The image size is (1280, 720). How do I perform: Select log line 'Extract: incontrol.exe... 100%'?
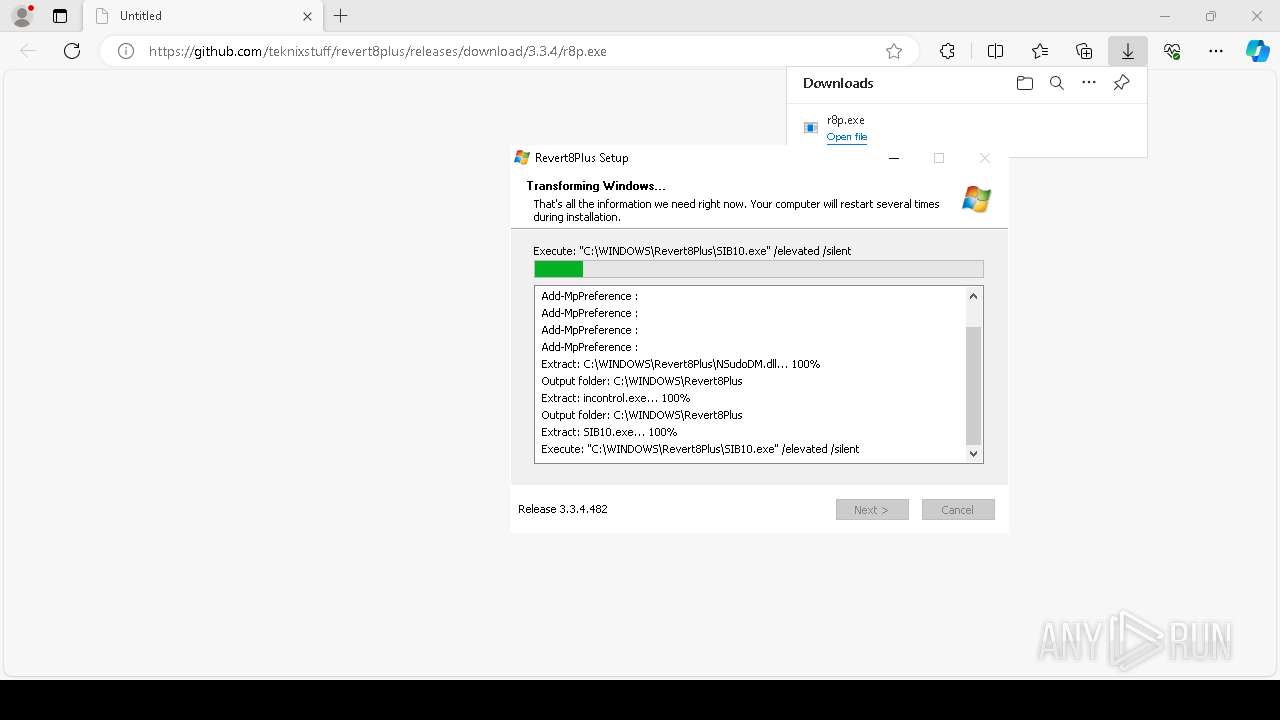tap(616, 398)
